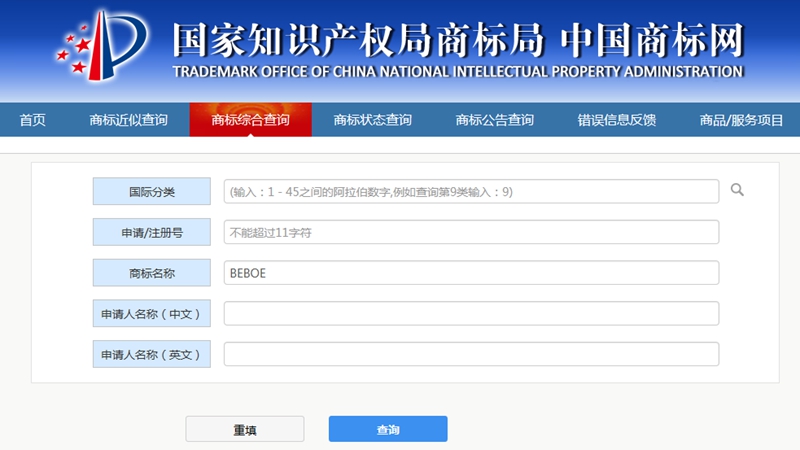Viewport: 800px width, 450px height.
Task: Focus the 申请/注册号 input field
Action: [x=471, y=232]
